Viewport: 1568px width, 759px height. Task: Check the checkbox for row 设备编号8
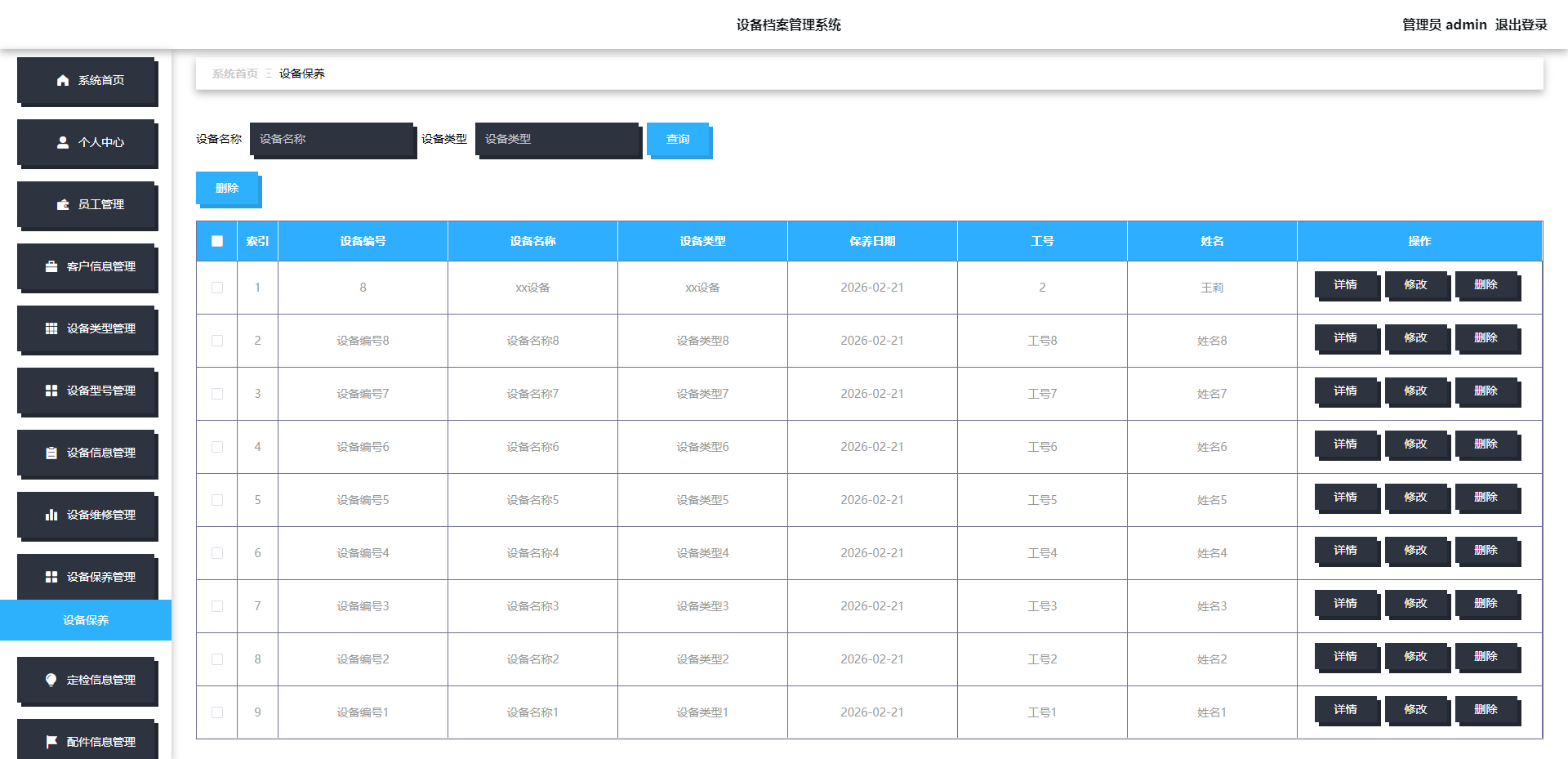pyautogui.click(x=217, y=341)
